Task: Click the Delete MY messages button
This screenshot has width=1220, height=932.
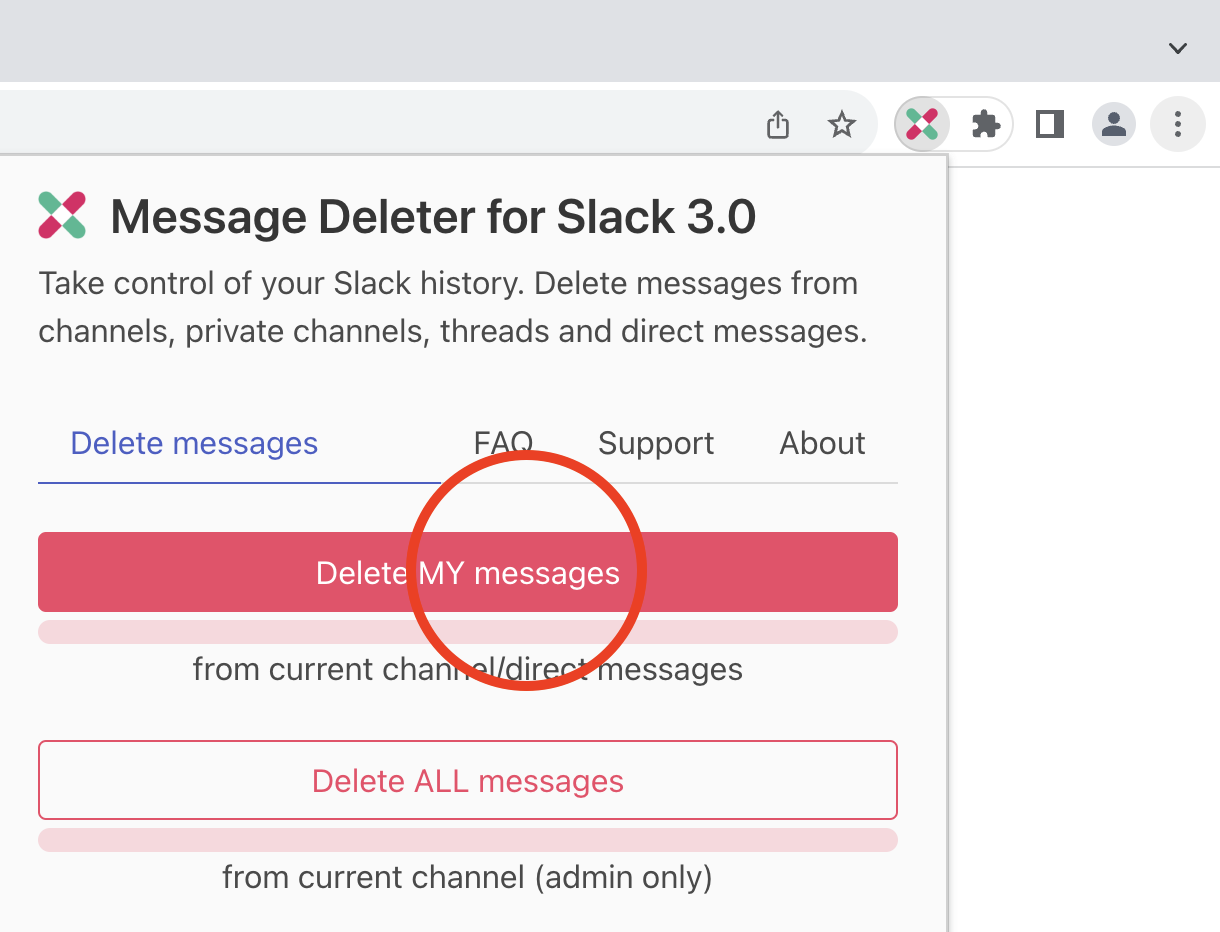Action: (x=468, y=572)
